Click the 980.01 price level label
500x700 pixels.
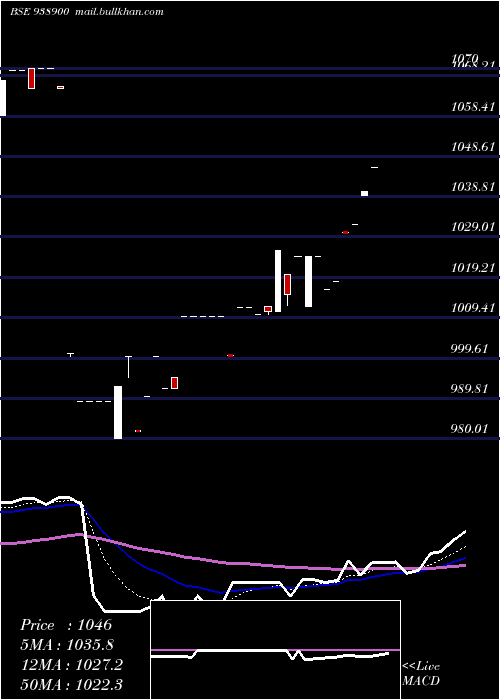click(469, 429)
